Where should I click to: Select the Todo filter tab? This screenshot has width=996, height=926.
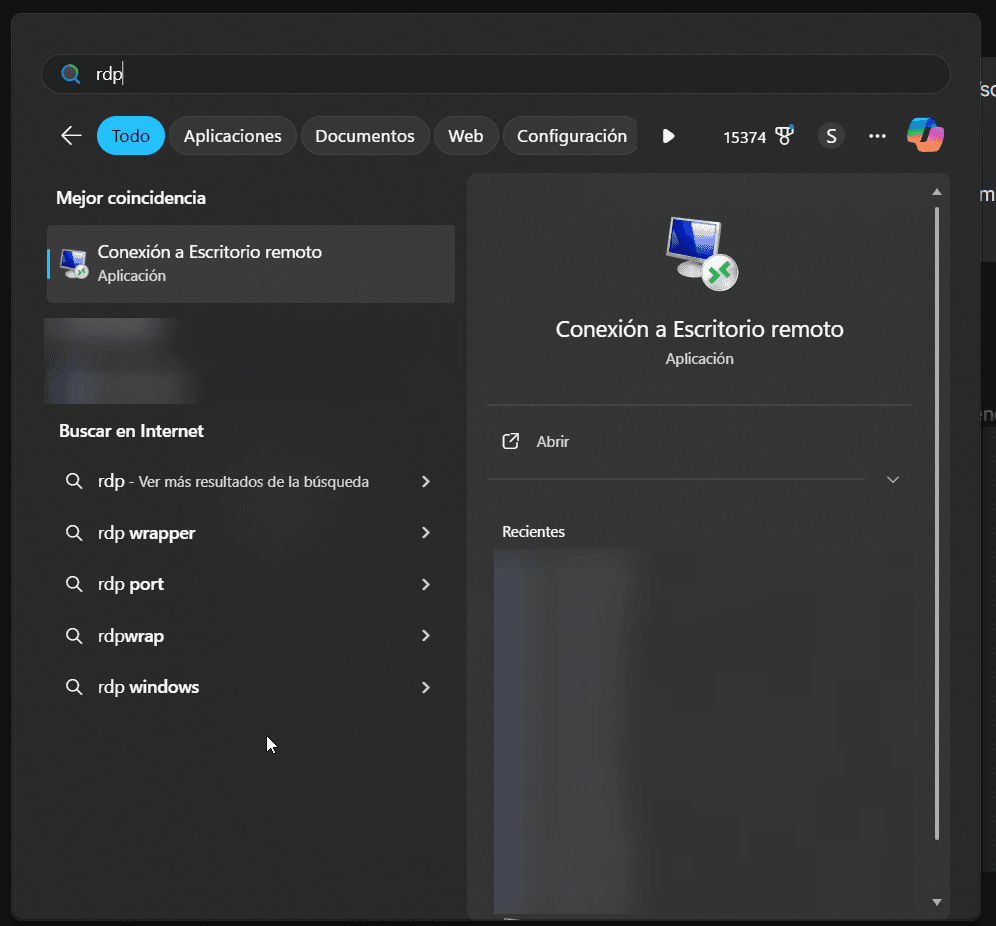[131, 136]
